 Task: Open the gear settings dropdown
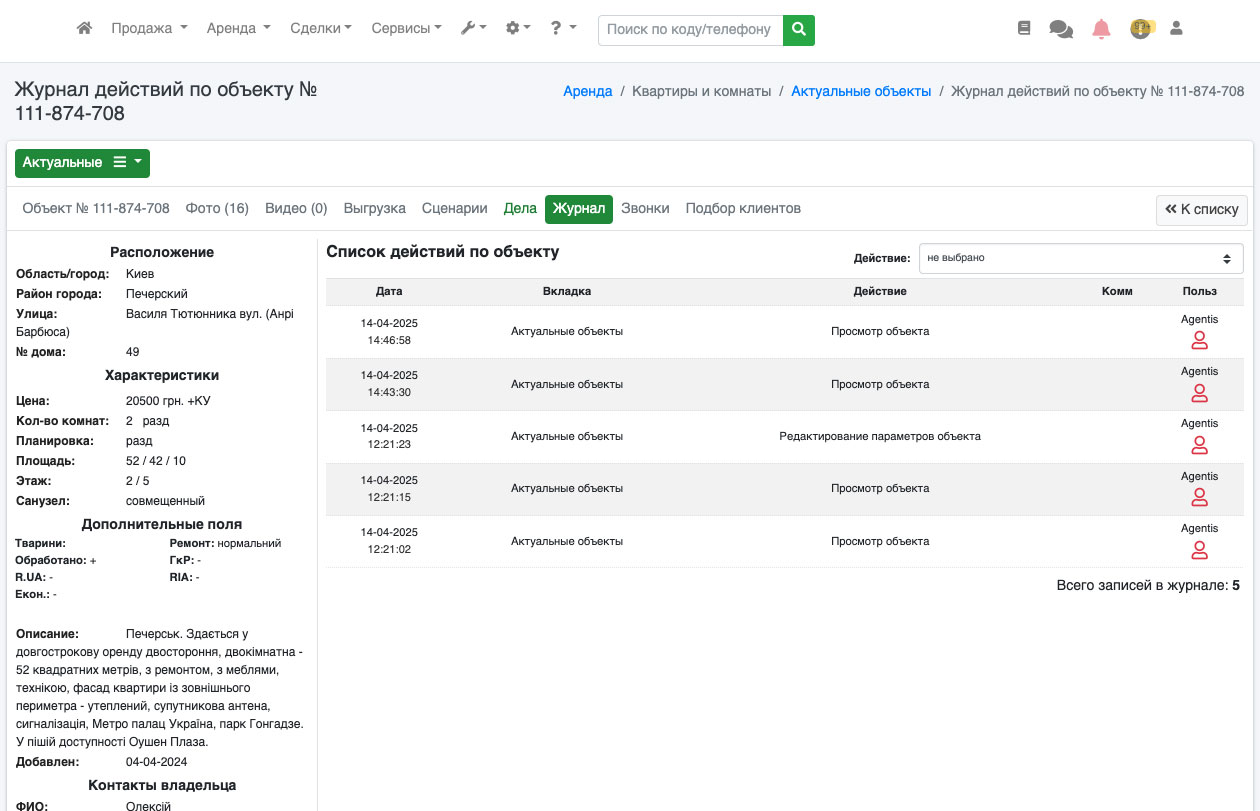(518, 29)
